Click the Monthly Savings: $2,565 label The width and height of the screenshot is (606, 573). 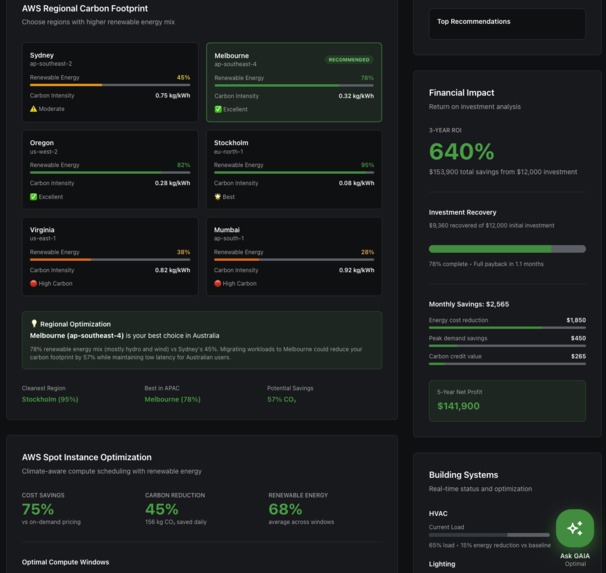point(469,304)
